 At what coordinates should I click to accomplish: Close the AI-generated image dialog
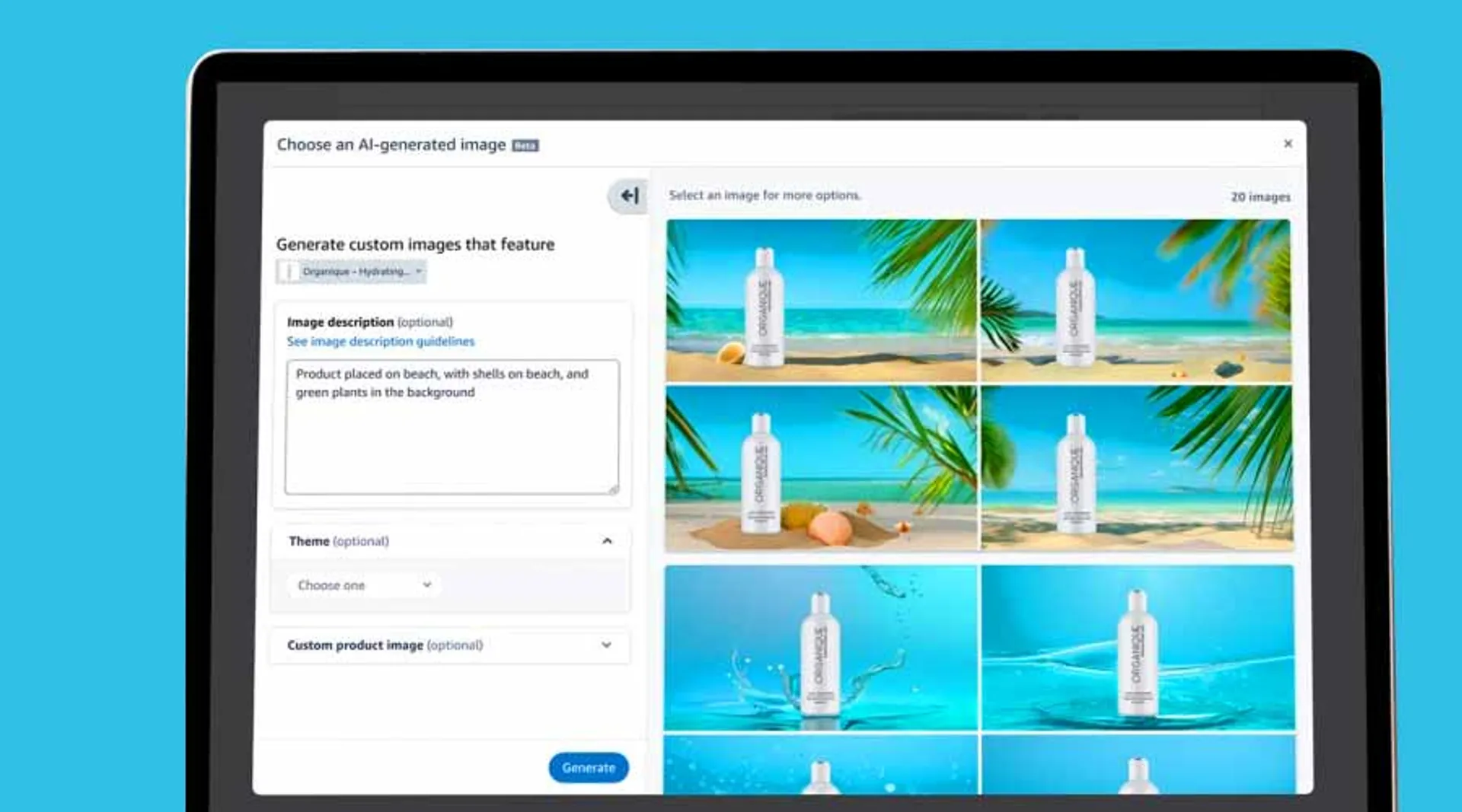pyautogui.click(x=1288, y=144)
